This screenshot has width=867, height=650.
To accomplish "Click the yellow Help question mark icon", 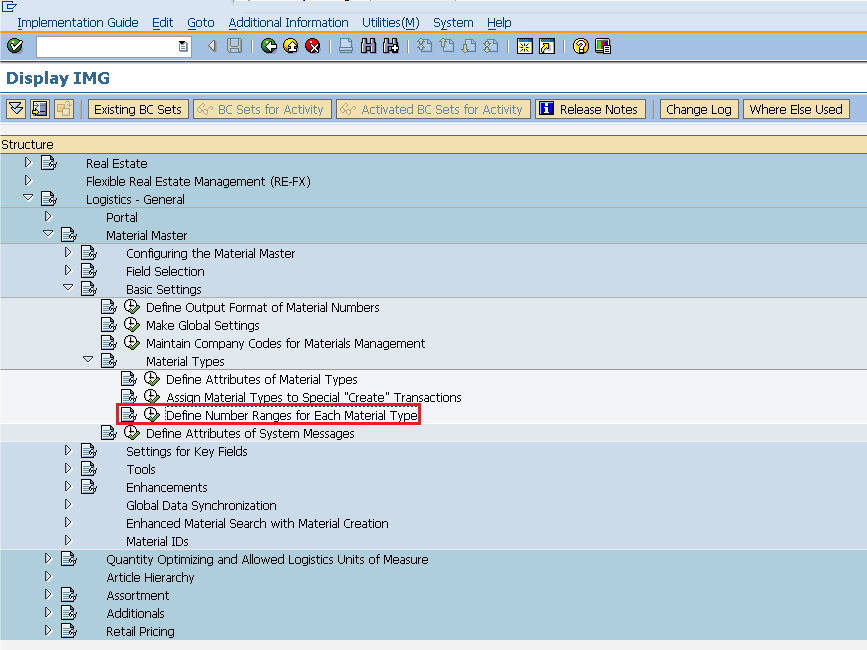I will coord(581,46).
